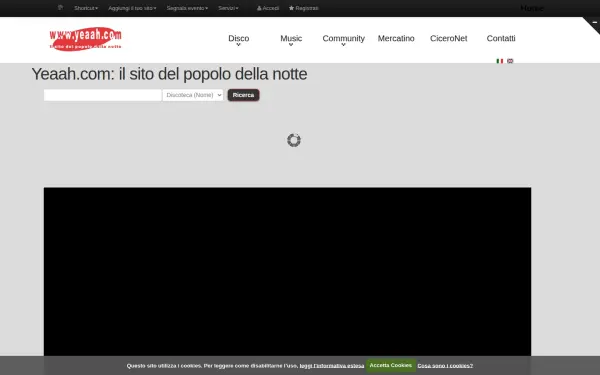The image size is (600, 375).
Task: Click the Accedi login link
Action: (268, 8)
